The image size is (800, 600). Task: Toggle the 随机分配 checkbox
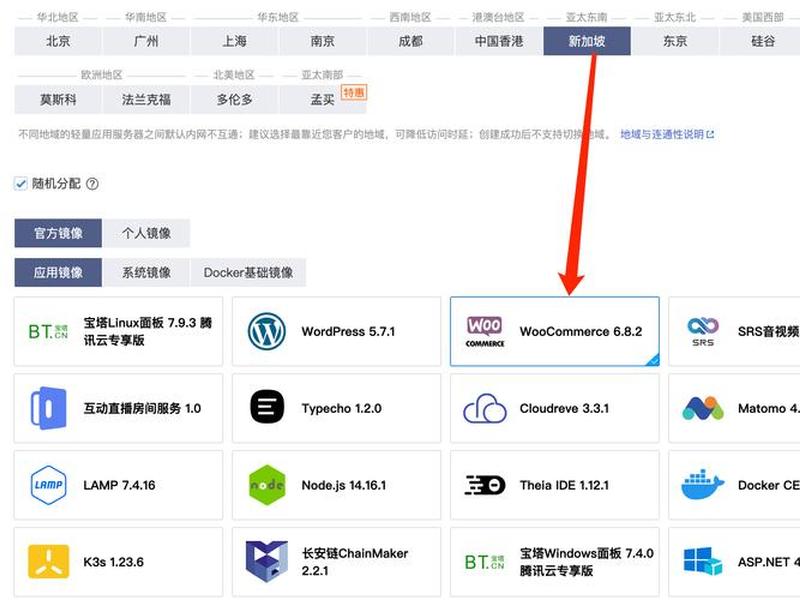coord(20,184)
